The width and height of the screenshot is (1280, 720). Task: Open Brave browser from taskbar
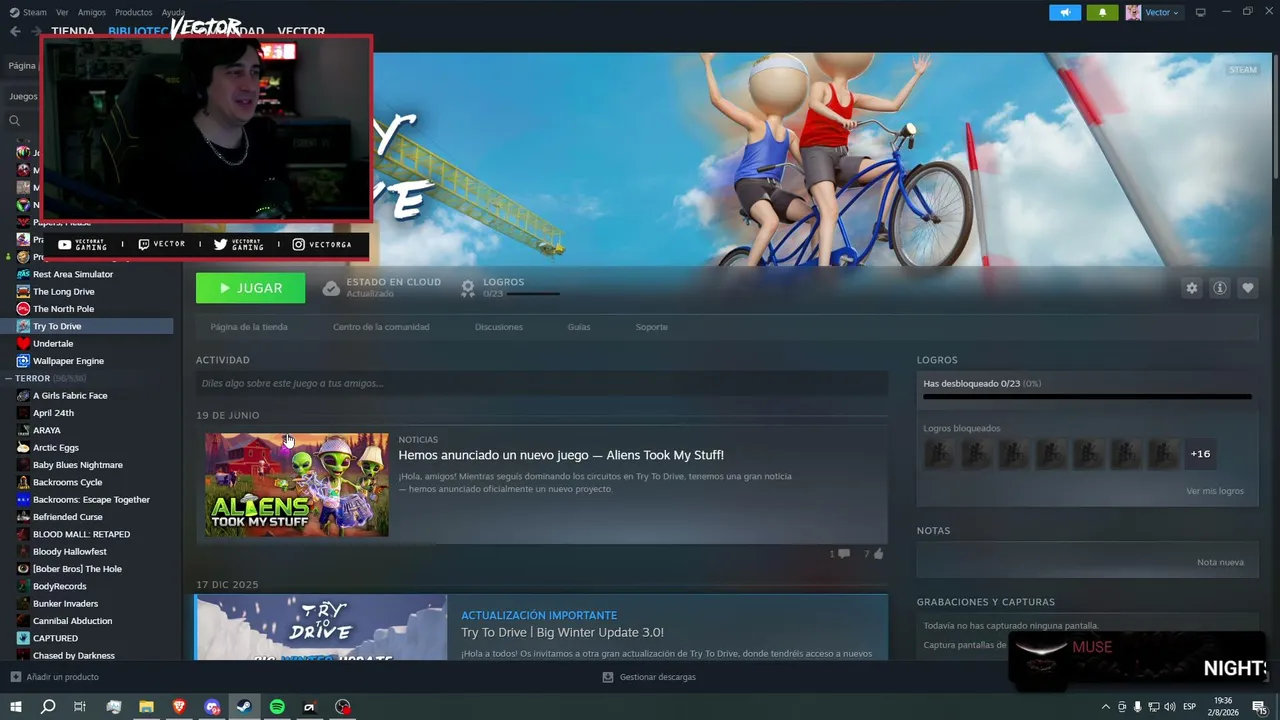click(x=180, y=707)
